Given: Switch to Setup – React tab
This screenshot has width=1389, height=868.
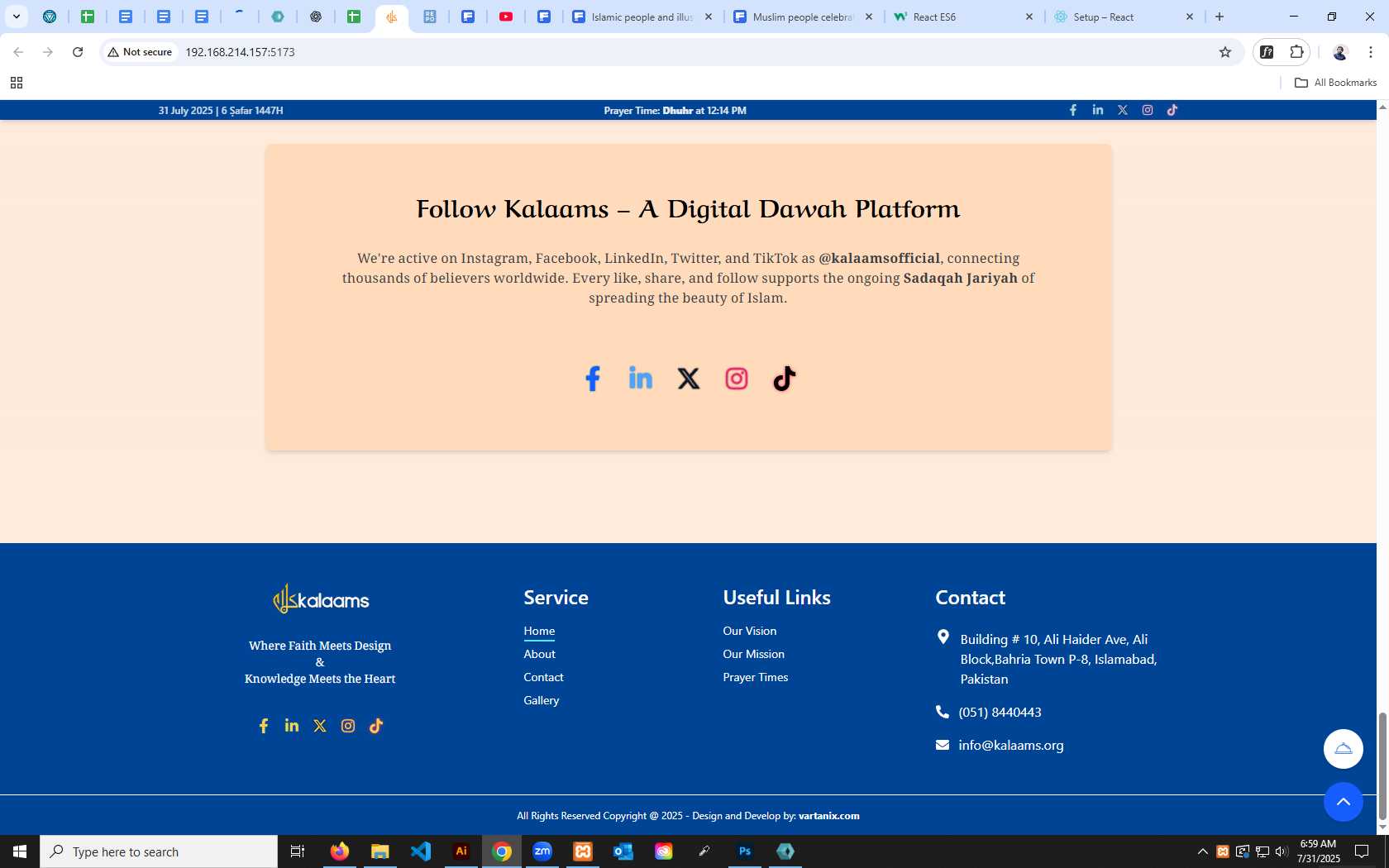Looking at the screenshot, I should pyautogui.click(x=1124, y=17).
